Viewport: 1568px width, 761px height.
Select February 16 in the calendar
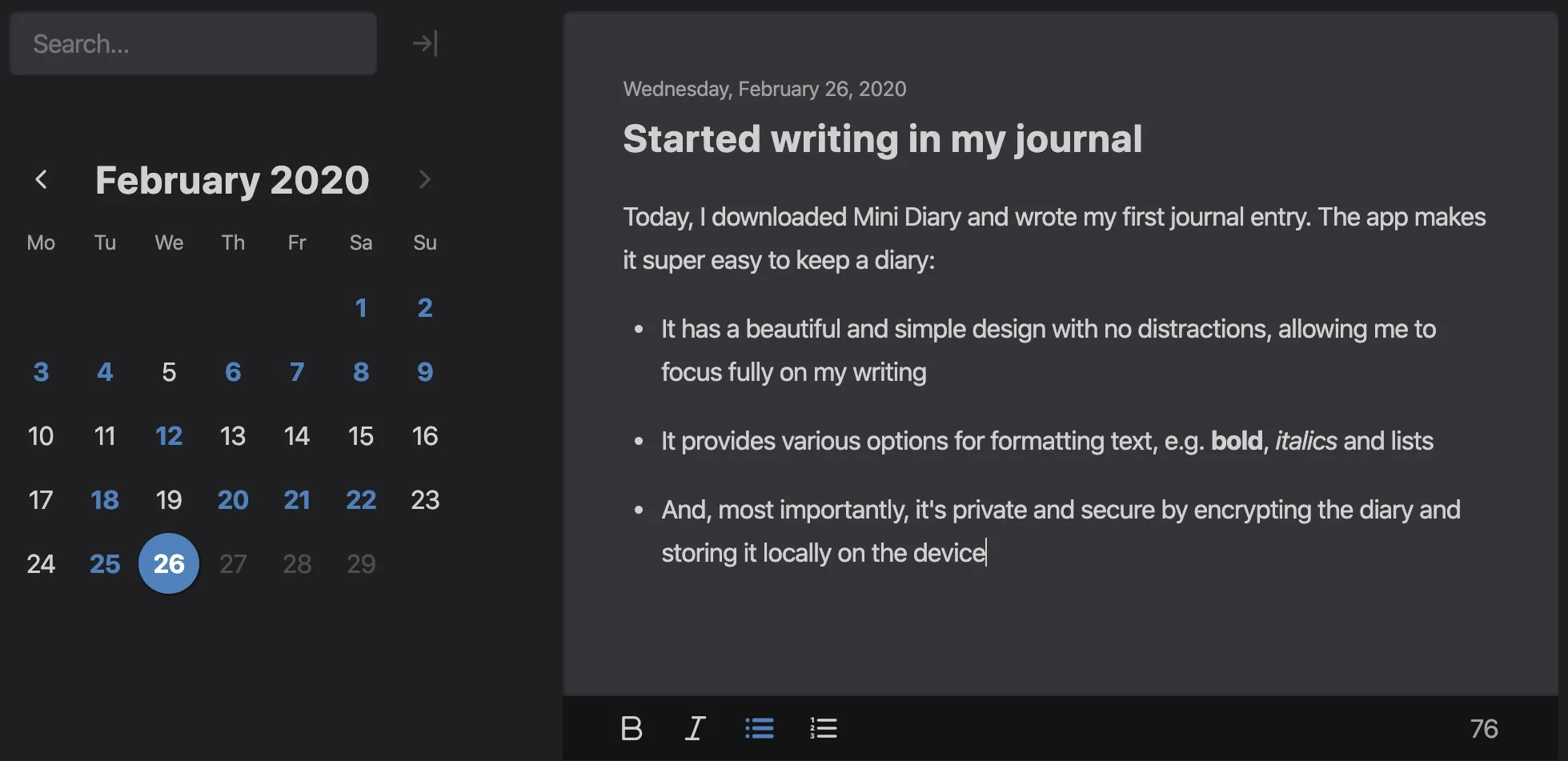[425, 435]
